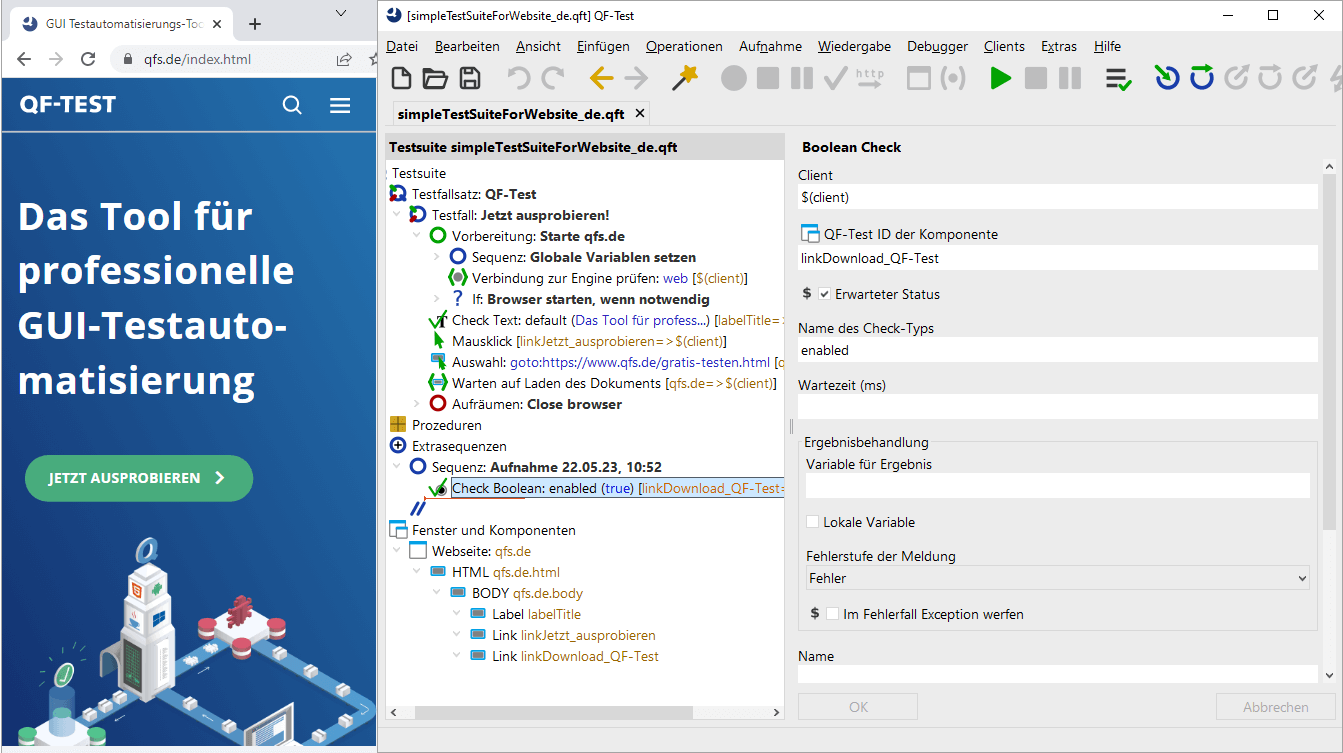Viewport: 1343px width, 753px height.
Task: Click share icon in browser address bar
Action: pos(344,59)
